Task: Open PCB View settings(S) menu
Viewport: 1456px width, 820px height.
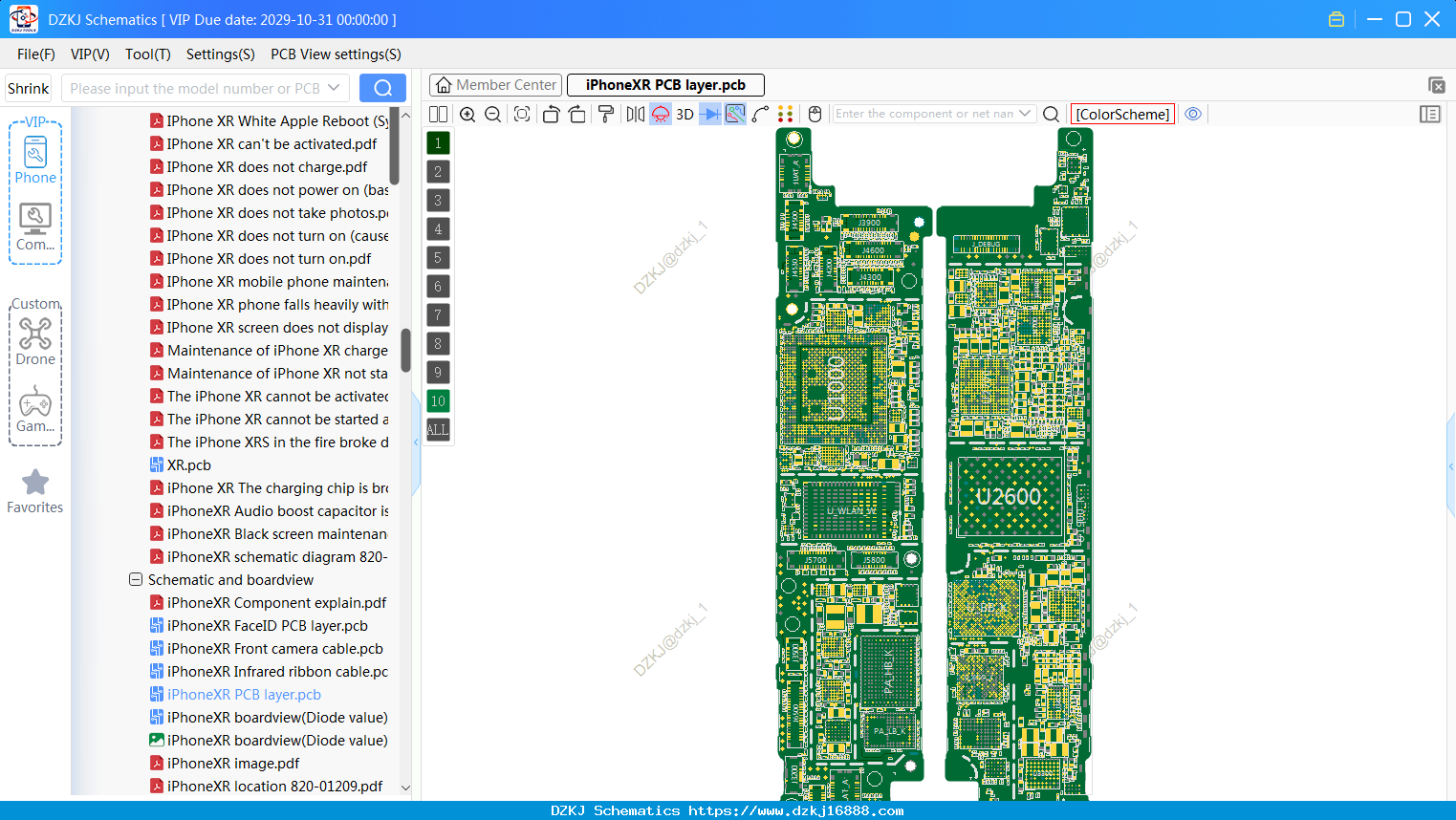Action: click(336, 54)
